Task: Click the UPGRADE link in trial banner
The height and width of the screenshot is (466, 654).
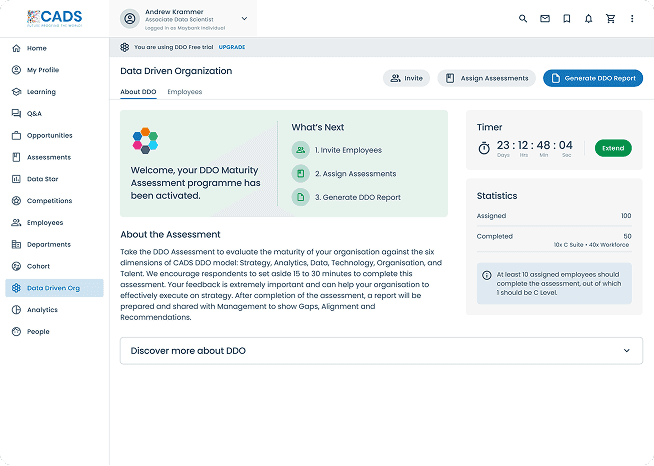Action: coord(232,47)
